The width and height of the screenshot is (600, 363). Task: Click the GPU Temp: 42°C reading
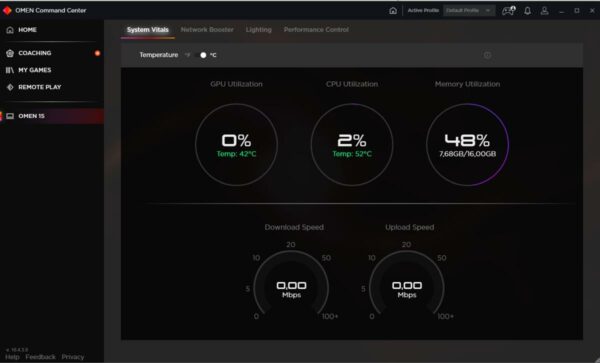pyautogui.click(x=236, y=154)
